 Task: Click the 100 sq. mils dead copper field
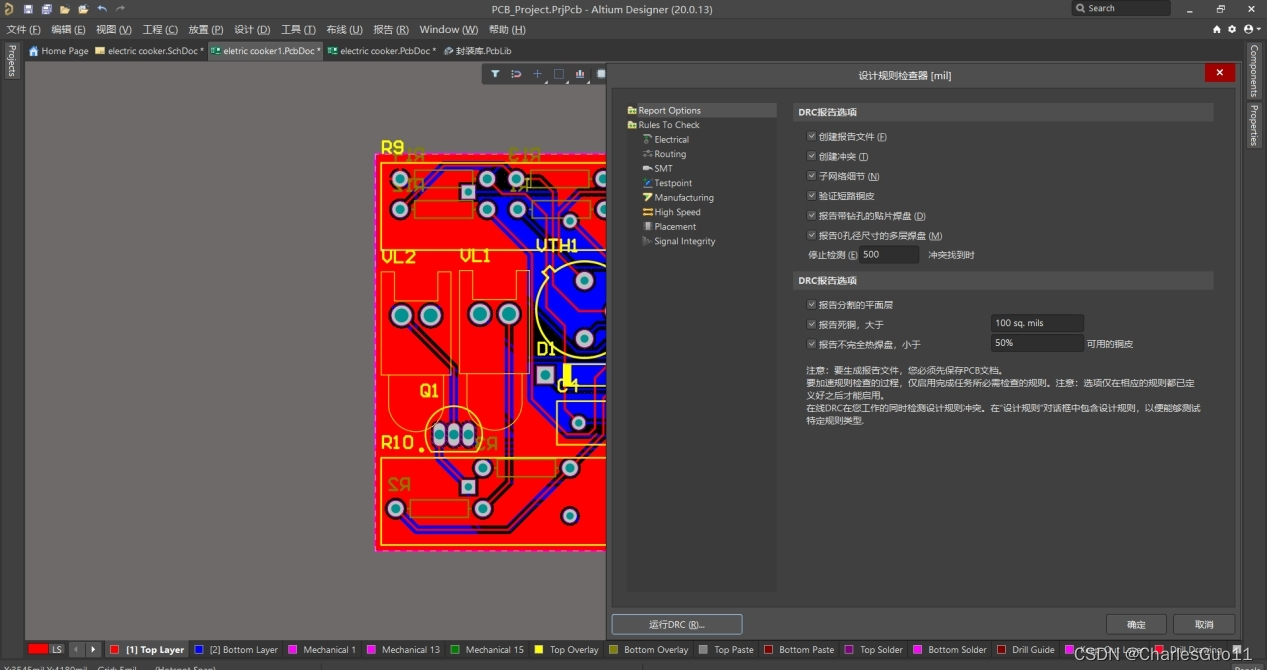point(1037,323)
